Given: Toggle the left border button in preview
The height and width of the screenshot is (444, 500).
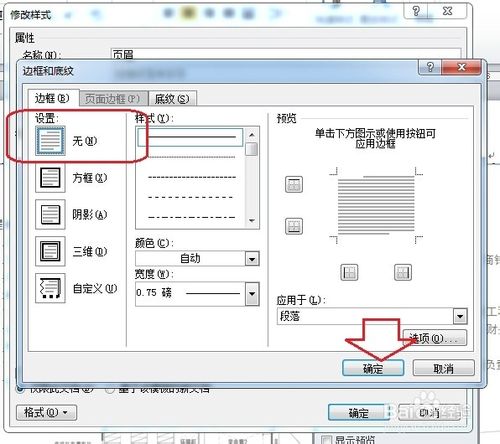Looking at the screenshot, I should tap(349, 273).
